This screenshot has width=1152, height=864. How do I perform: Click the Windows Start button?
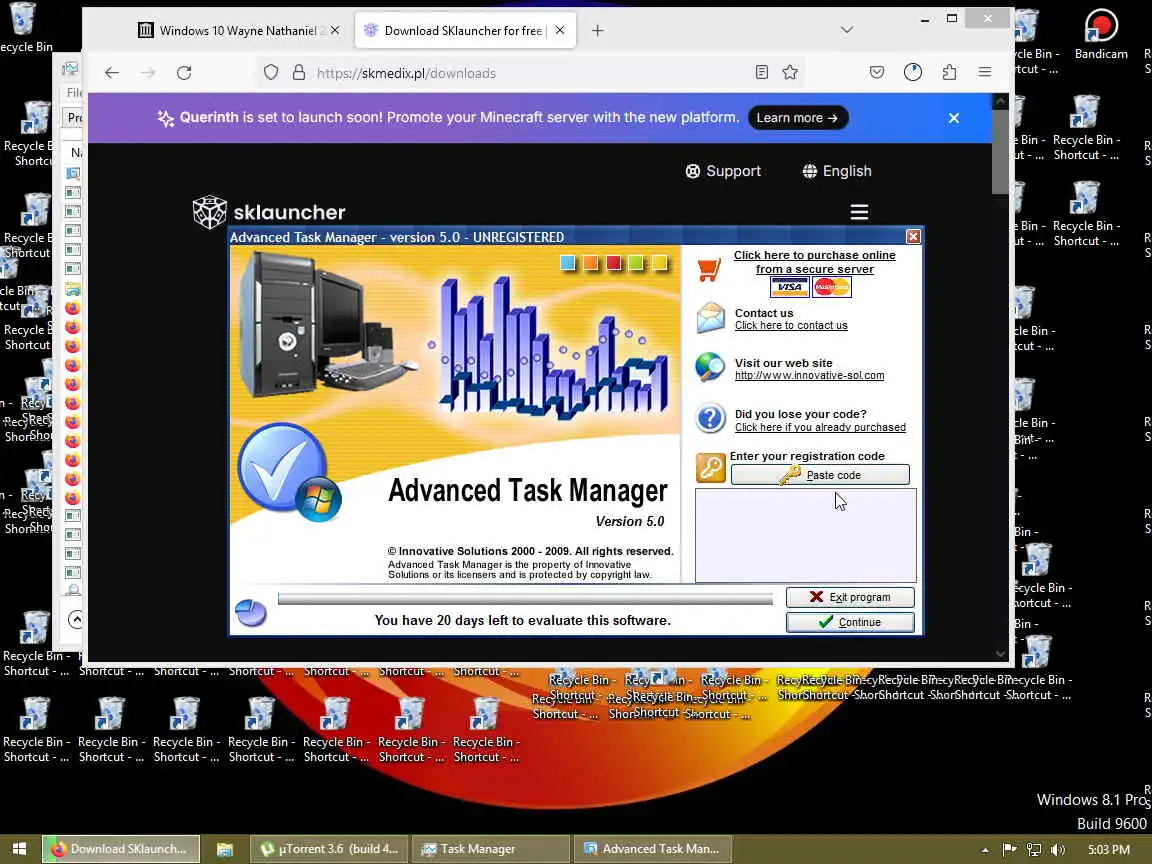pos(19,849)
